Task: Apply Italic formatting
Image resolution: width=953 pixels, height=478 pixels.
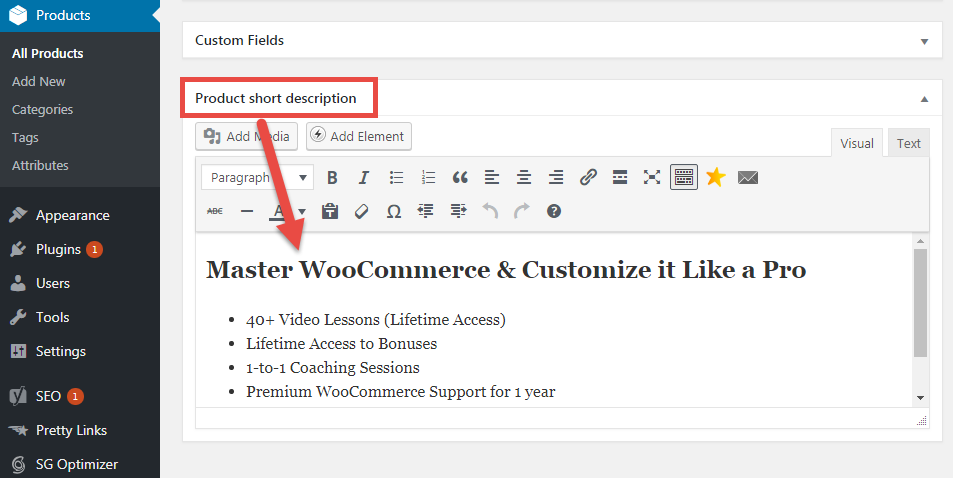Action: tap(363, 178)
